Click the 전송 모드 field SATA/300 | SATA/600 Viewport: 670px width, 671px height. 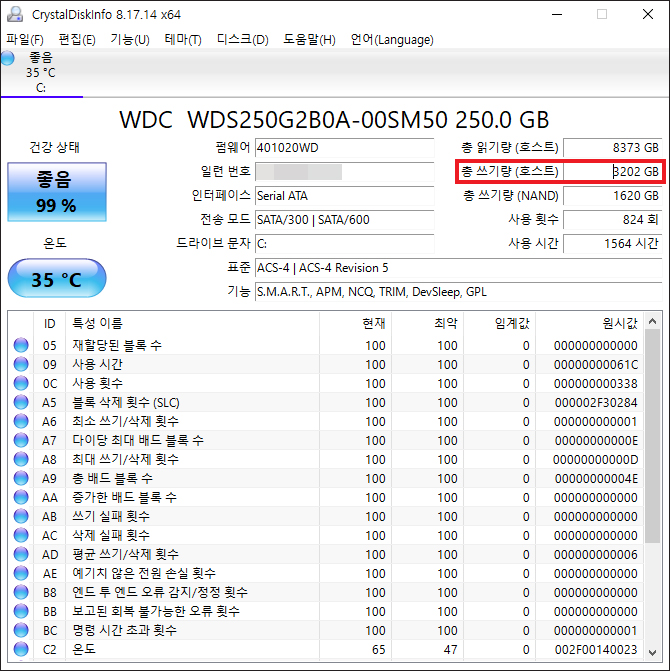[344, 220]
